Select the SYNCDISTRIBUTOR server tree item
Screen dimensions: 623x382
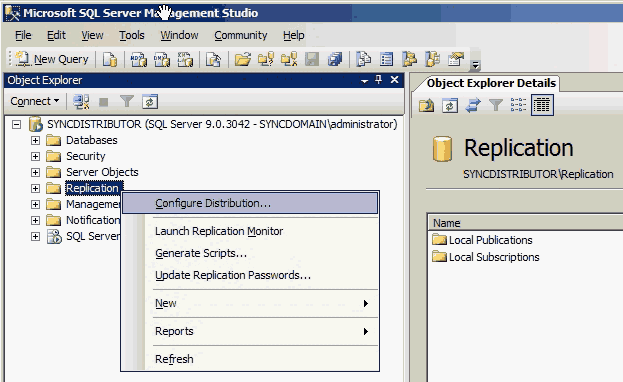(x=222, y=124)
